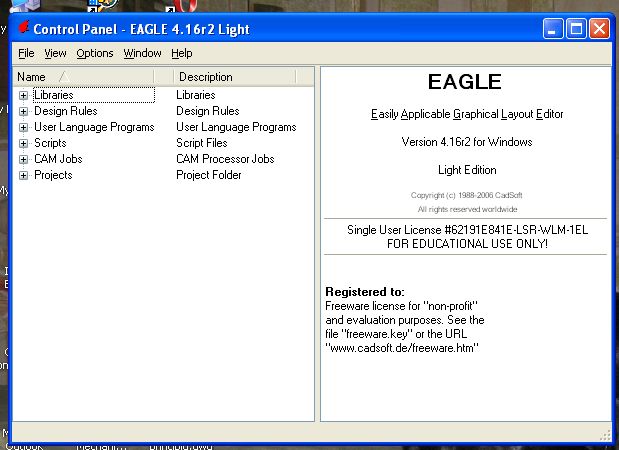This screenshot has height=450, width=619.
Task: Click the 'Version 4.16r2 for Windows' text
Action: coord(467,142)
